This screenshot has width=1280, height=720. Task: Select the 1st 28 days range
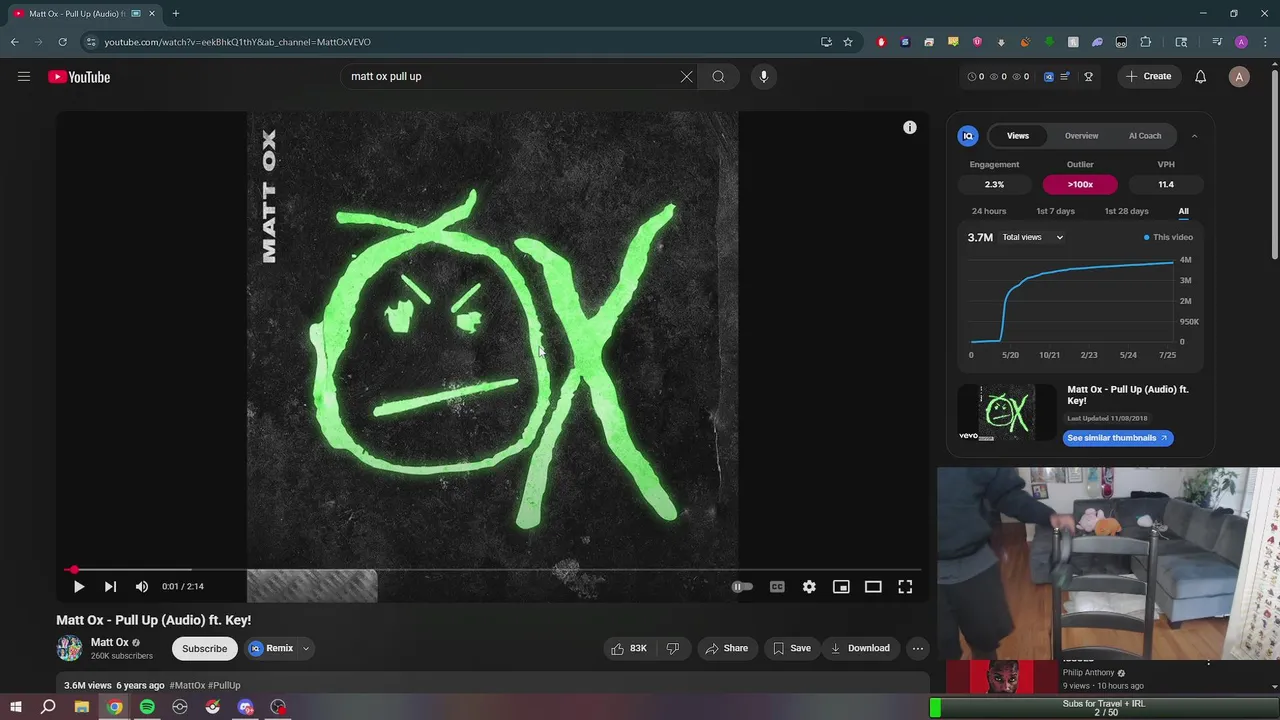tap(1126, 211)
